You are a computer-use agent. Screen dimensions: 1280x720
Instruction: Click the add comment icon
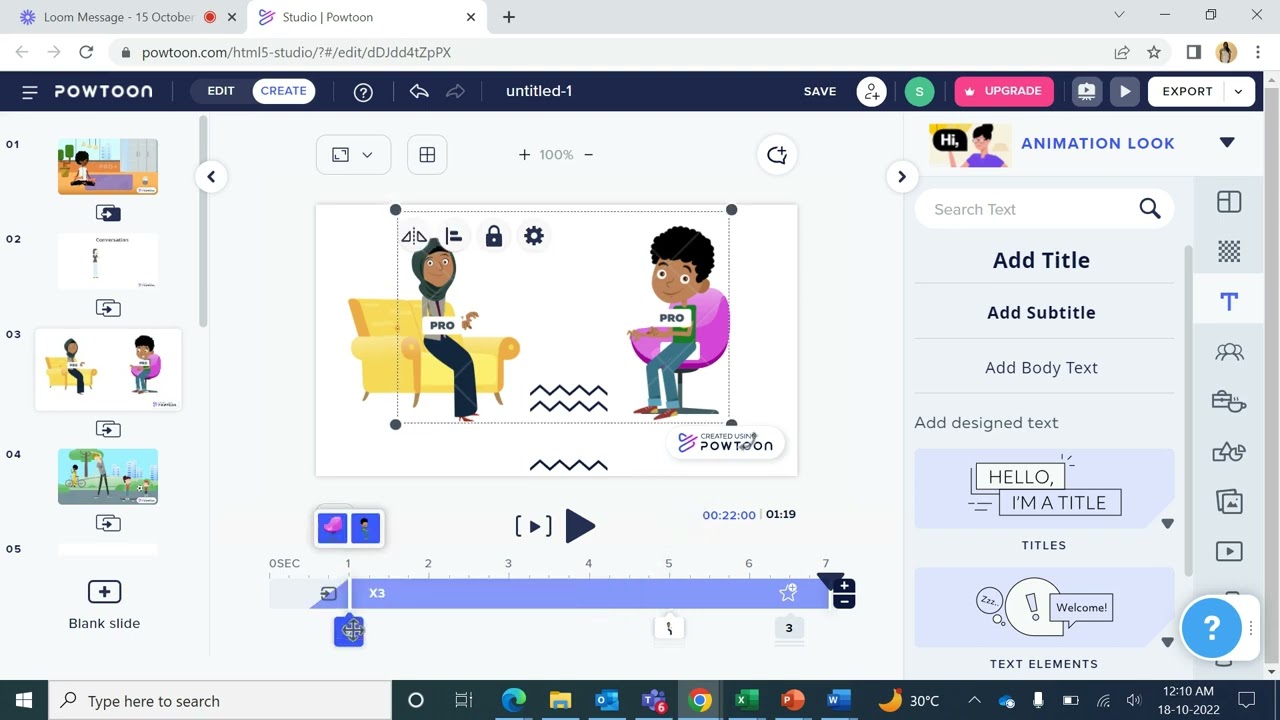click(x=777, y=155)
